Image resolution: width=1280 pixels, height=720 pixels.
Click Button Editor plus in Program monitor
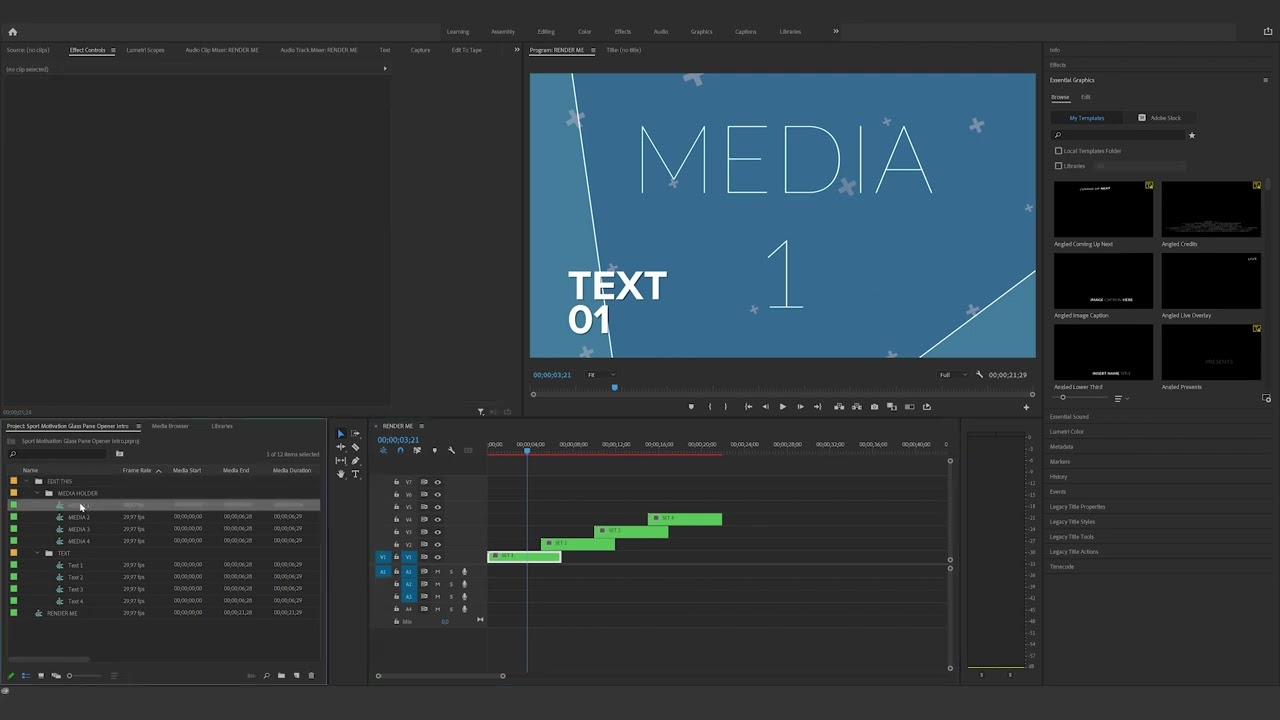point(1026,407)
